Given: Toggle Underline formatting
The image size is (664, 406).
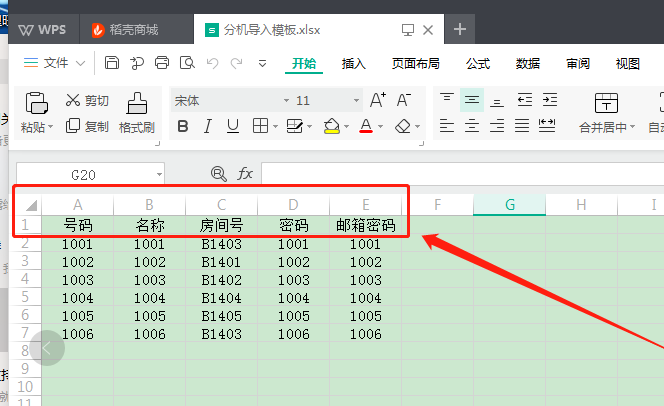Looking at the screenshot, I should point(233,126).
